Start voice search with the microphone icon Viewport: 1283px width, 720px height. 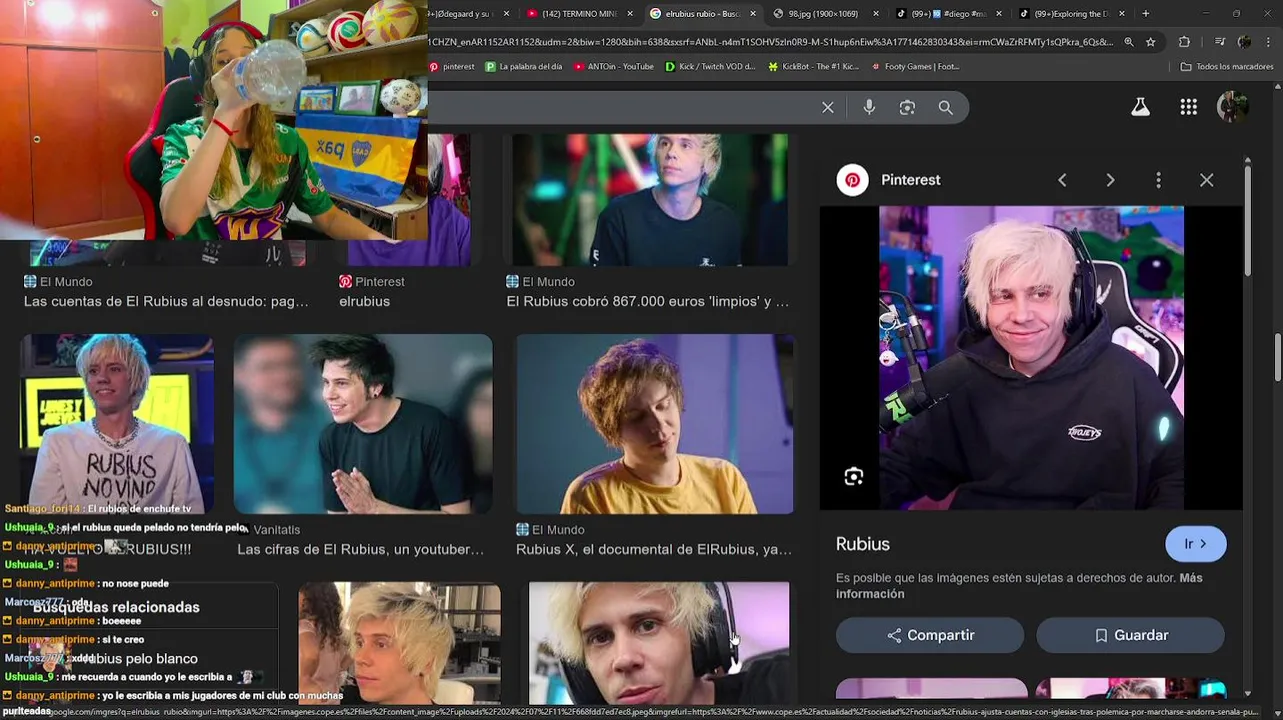click(x=869, y=108)
